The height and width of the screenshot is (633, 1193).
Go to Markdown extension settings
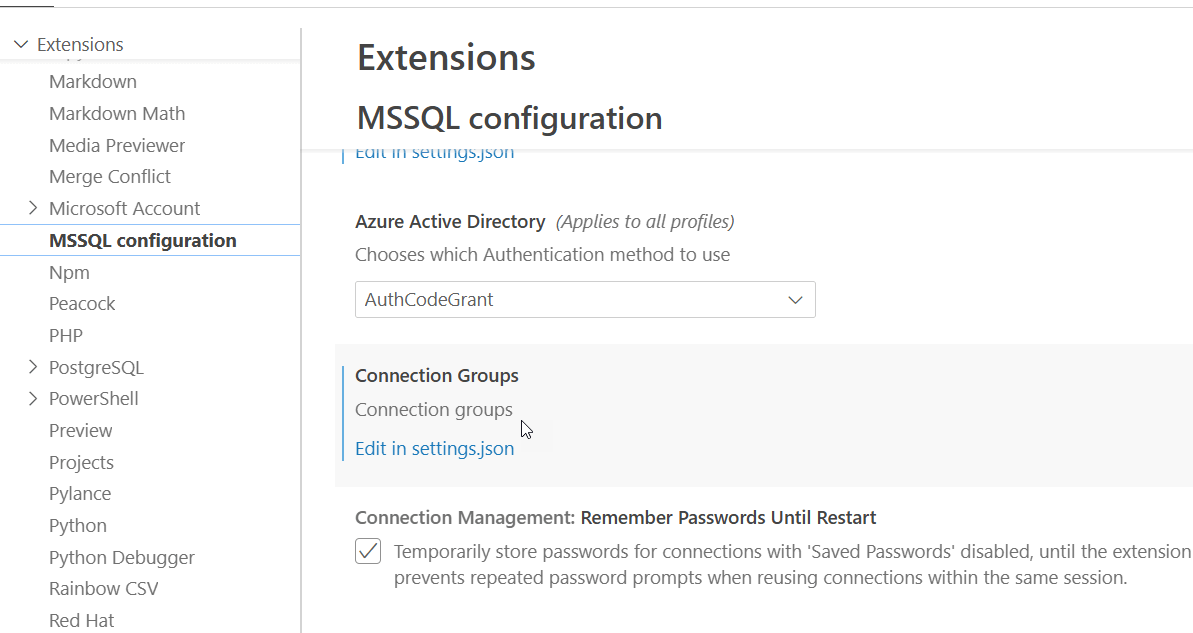pyautogui.click(x=93, y=82)
